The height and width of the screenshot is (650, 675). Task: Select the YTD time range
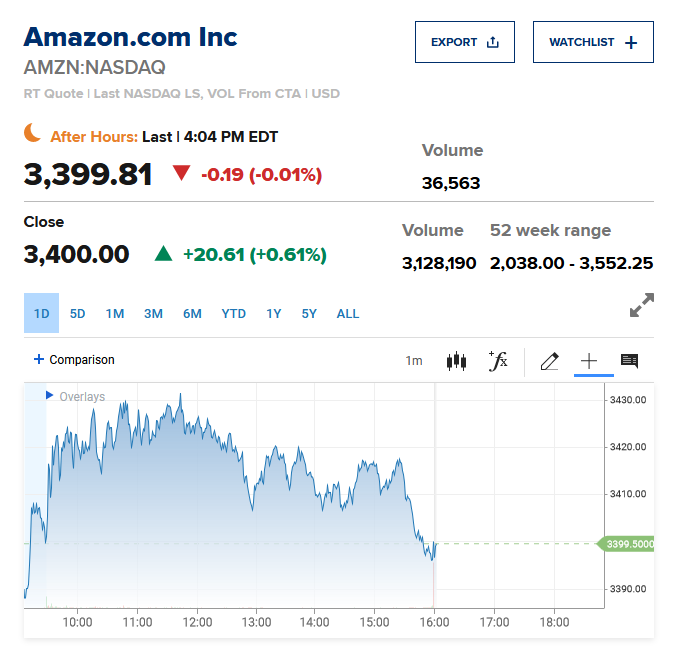[x=233, y=314]
